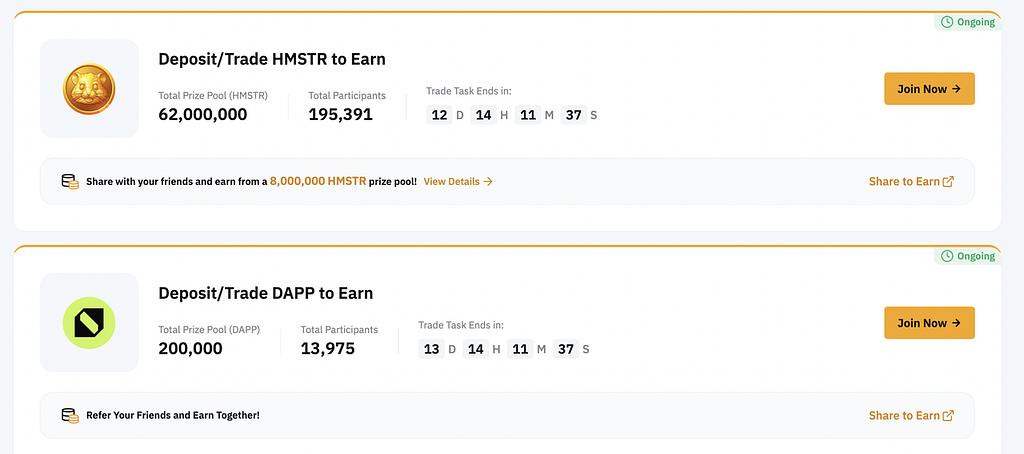Click clock icon on HMSTR Ongoing badge
The image size is (1024, 454).
tap(947, 22)
